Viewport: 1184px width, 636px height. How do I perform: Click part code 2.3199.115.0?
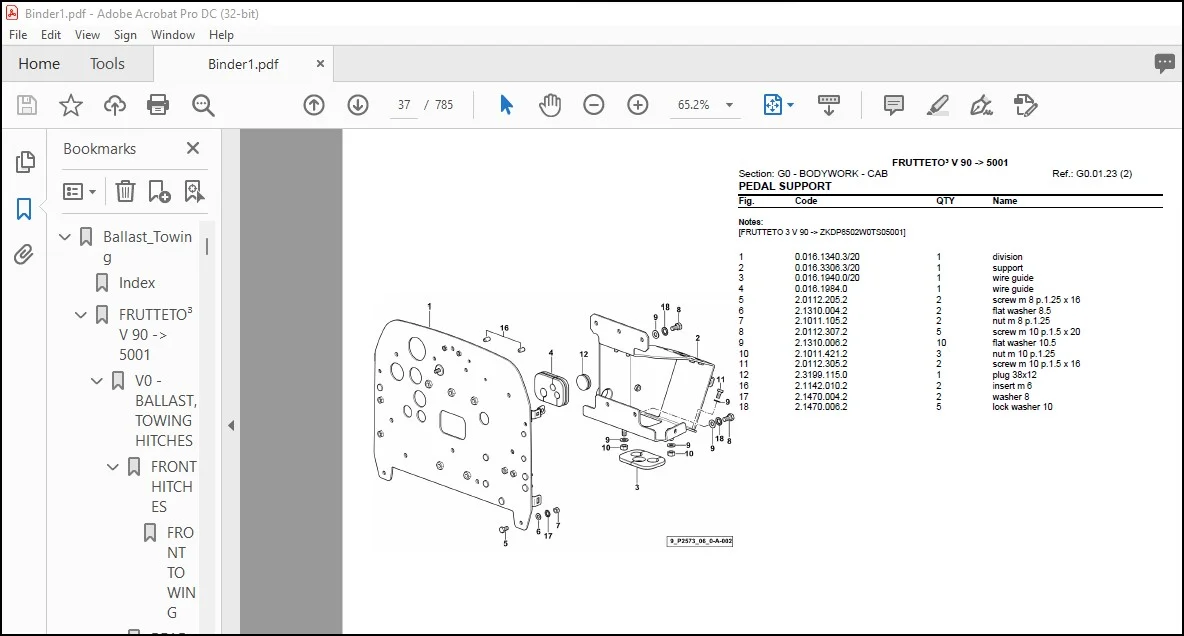(x=821, y=375)
